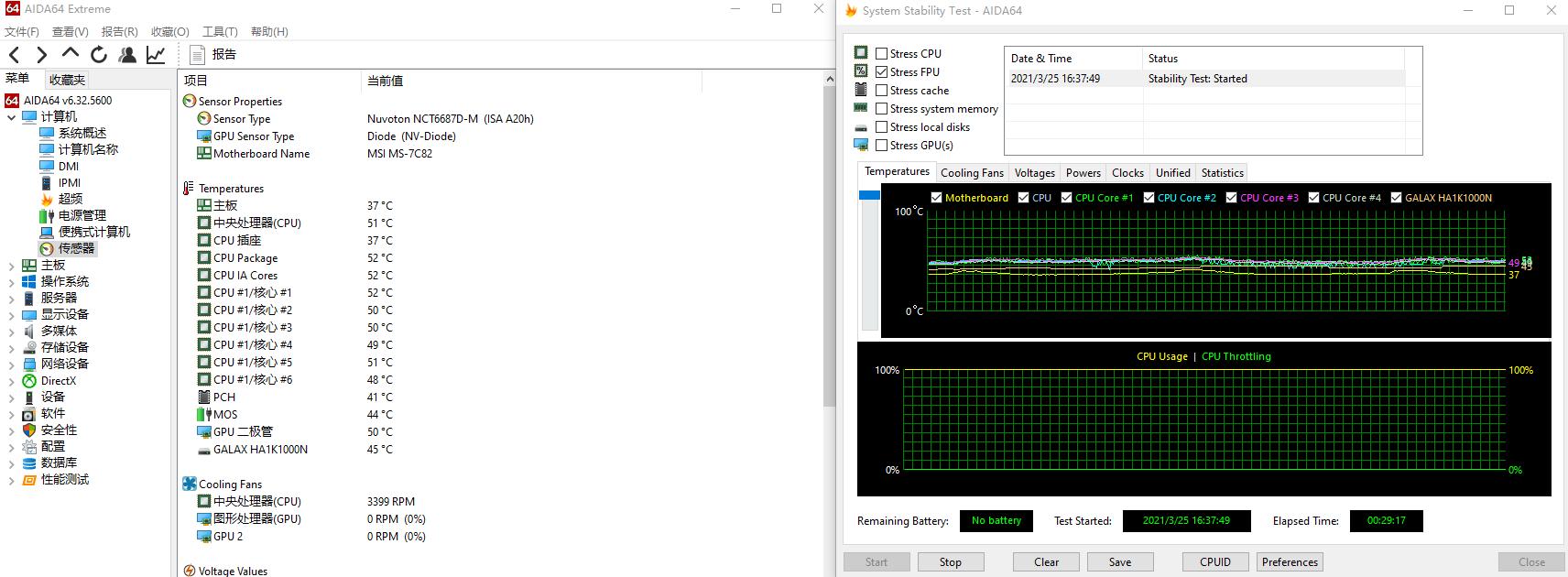Expand the 存储设备 tree node
This screenshot has height=577, width=1568.
point(11,348)
